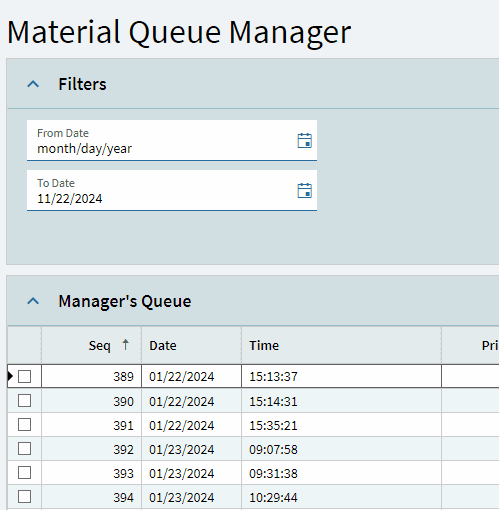This screenshot has width=499, height=510.
Task: Enable the checkbox for seq 393
Action: click(x=24, y=473)
